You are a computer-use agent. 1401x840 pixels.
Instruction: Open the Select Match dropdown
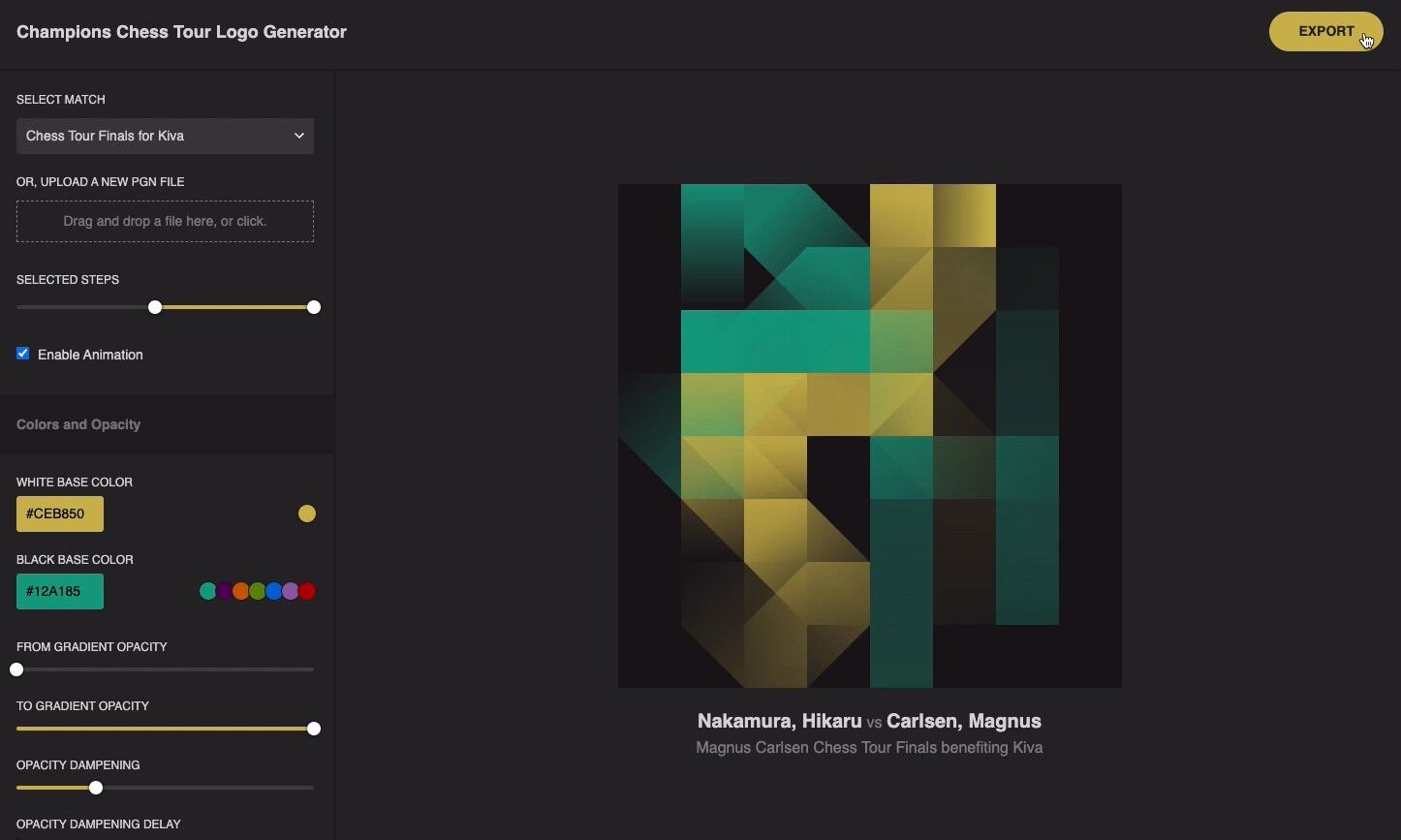tap(165, 136)
